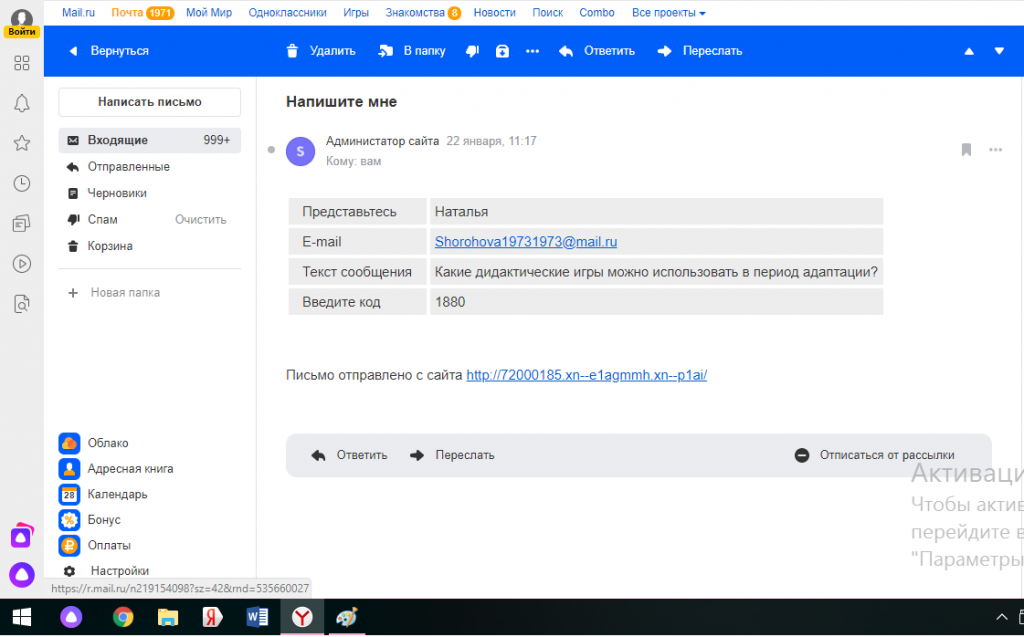The width and height of the screenshot is (1024, 637).
Task: Open Google Chrome from the Windows taskbar
Action: point(123,617)
